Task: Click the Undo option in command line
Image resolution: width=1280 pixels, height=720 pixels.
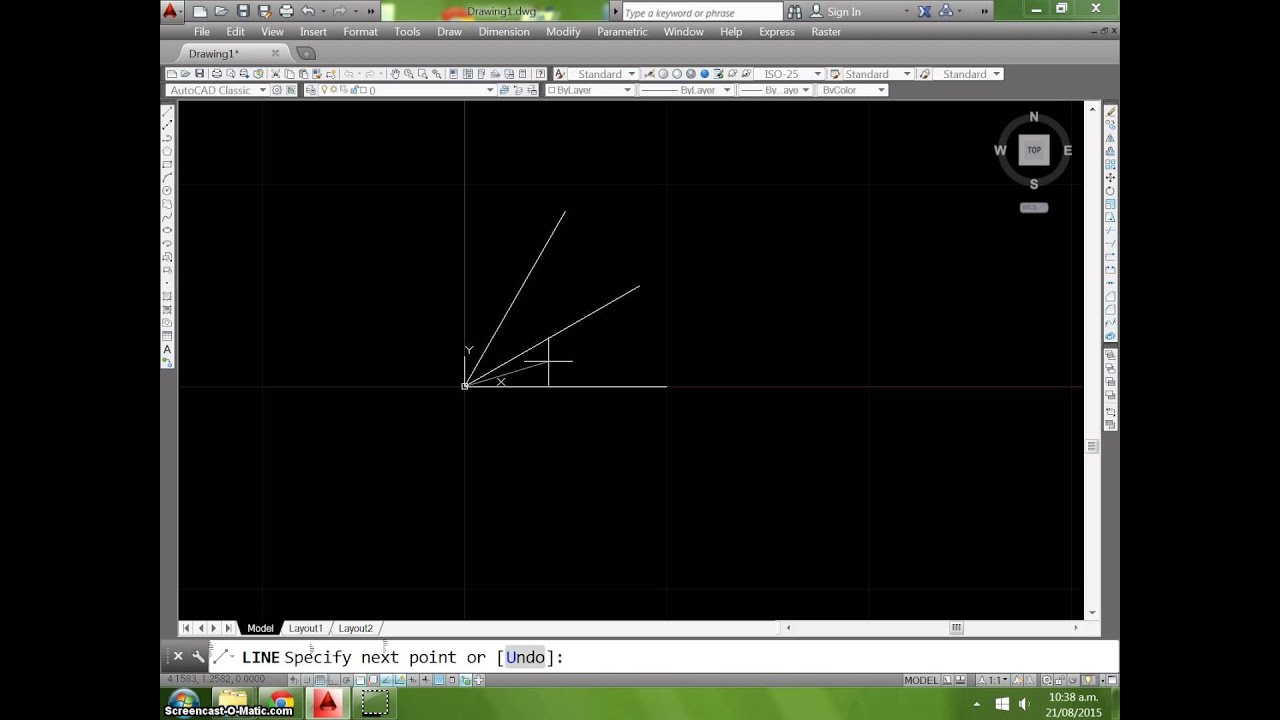Action: pyautogui.click(x=525, y=657)
